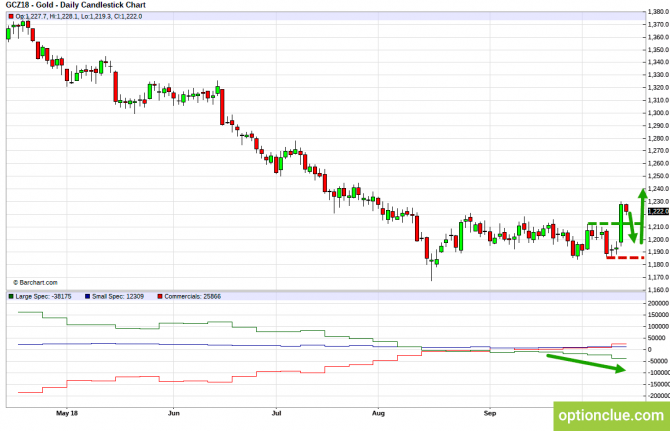Click the optionclue.com banner

[611, 416]
